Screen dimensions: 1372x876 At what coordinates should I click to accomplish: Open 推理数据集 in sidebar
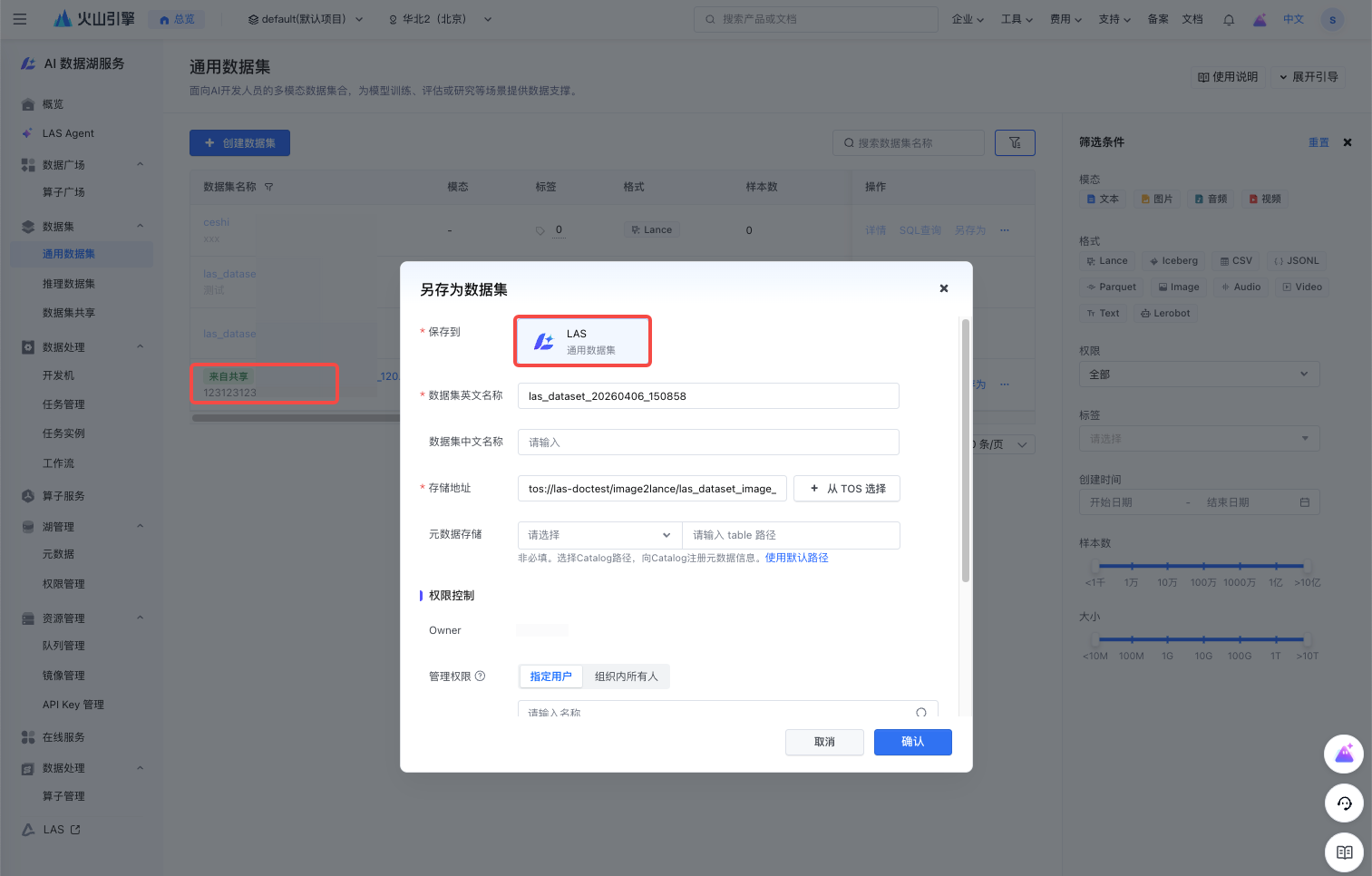pos(69,284)
